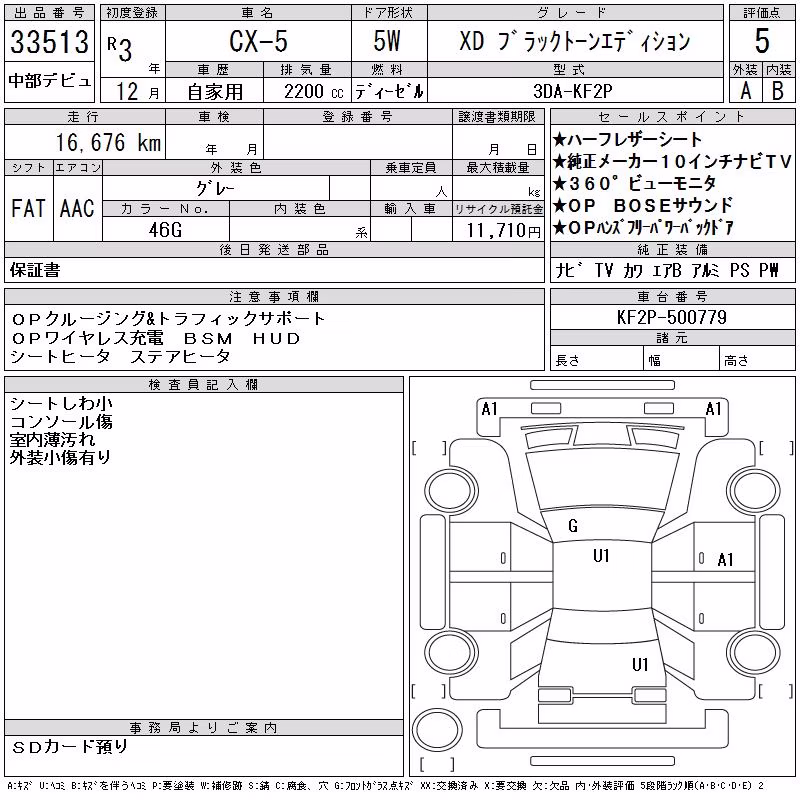Click overall score 5
The width and height of the screenshot is (800, 800).
tap(762, 41)
